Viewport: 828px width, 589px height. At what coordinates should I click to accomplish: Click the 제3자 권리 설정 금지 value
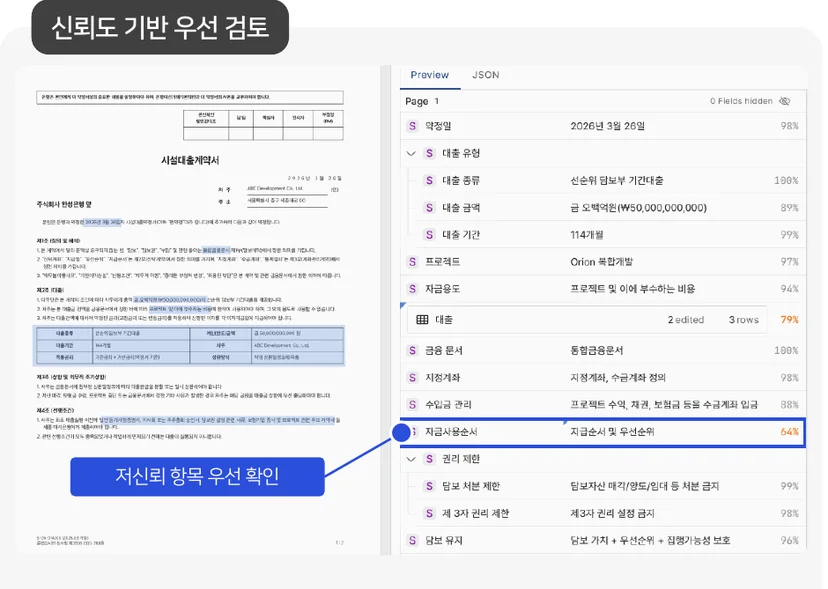612,513
